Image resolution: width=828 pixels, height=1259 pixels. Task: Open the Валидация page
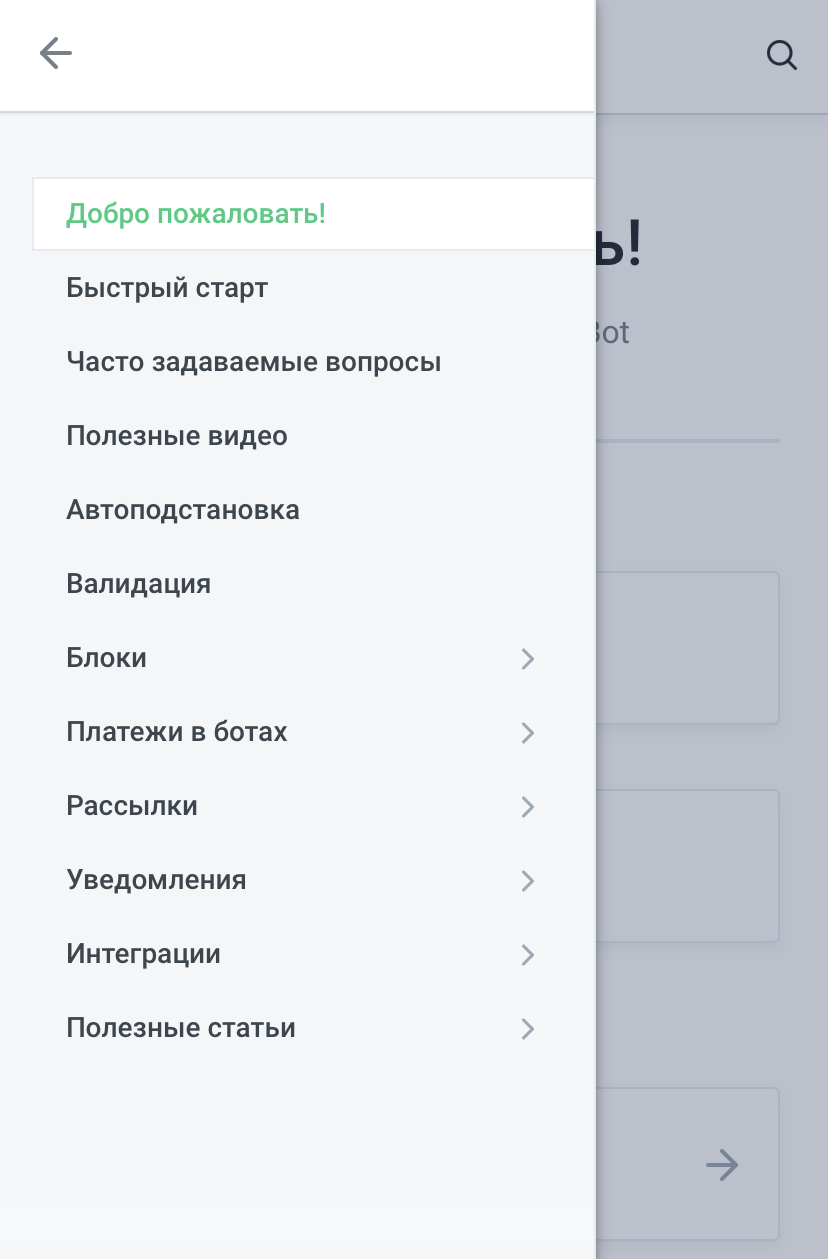(x=139, y=584)
